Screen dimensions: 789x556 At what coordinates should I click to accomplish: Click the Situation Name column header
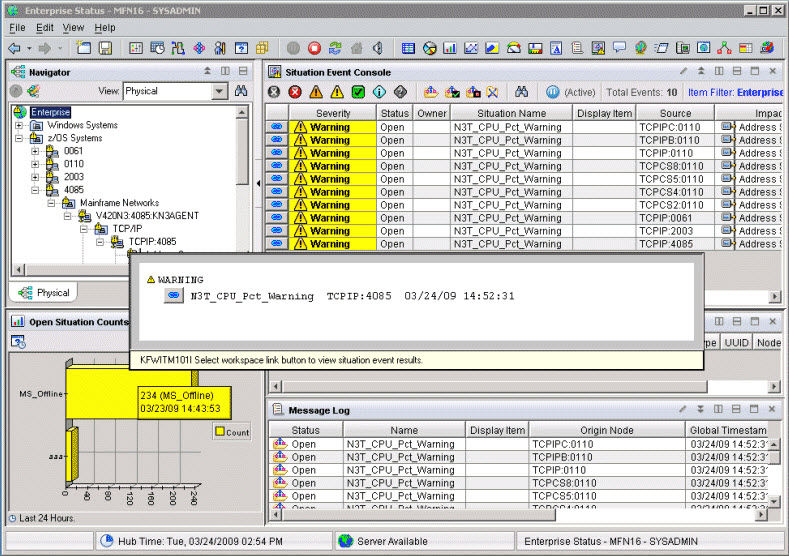pos(511,113)
